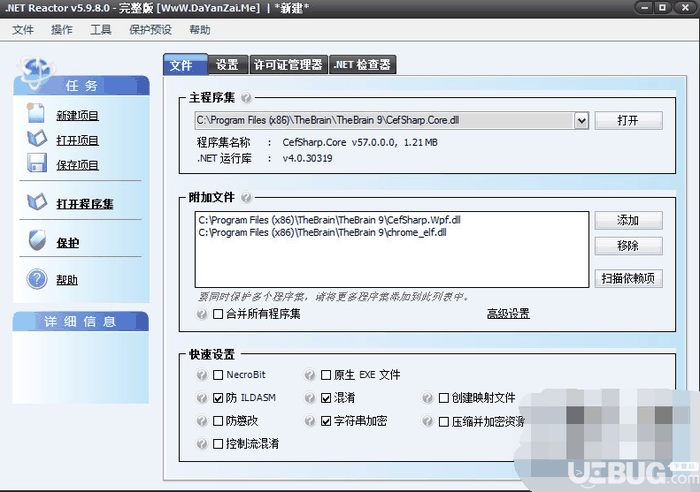
Task: Click the 新建项目 link
Action: click(x=77, y=115)
